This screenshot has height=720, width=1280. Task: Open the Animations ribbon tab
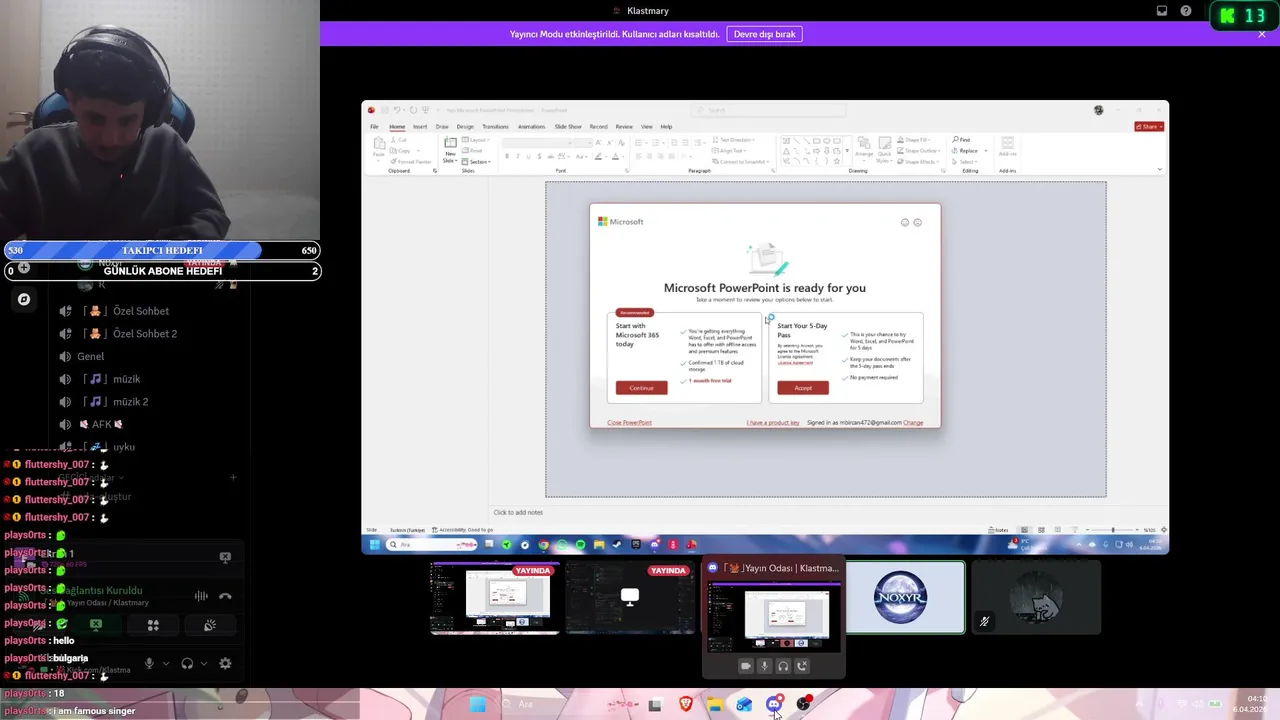pos(531,127)
